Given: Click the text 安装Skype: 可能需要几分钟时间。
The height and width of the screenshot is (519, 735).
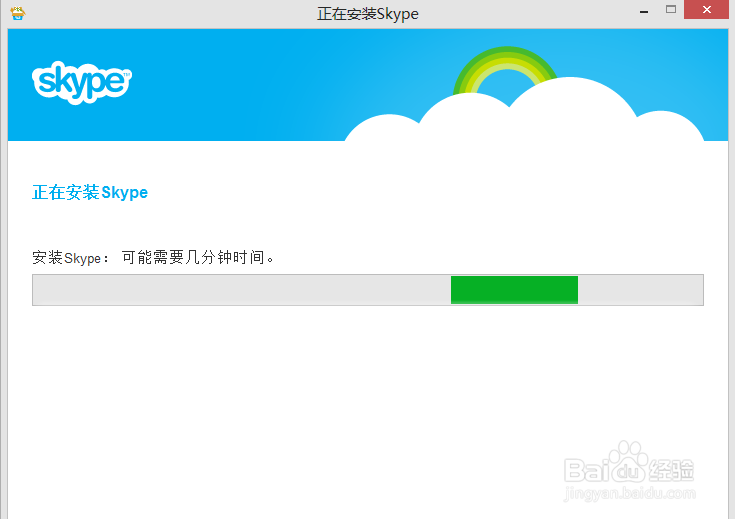Looking at the screenshot, I should (153, 257).
